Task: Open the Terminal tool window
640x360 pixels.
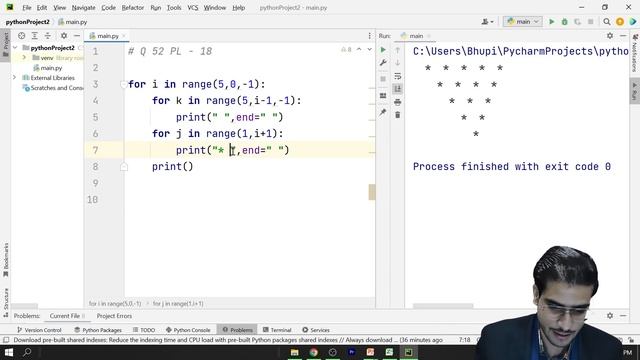Action: 277,330
